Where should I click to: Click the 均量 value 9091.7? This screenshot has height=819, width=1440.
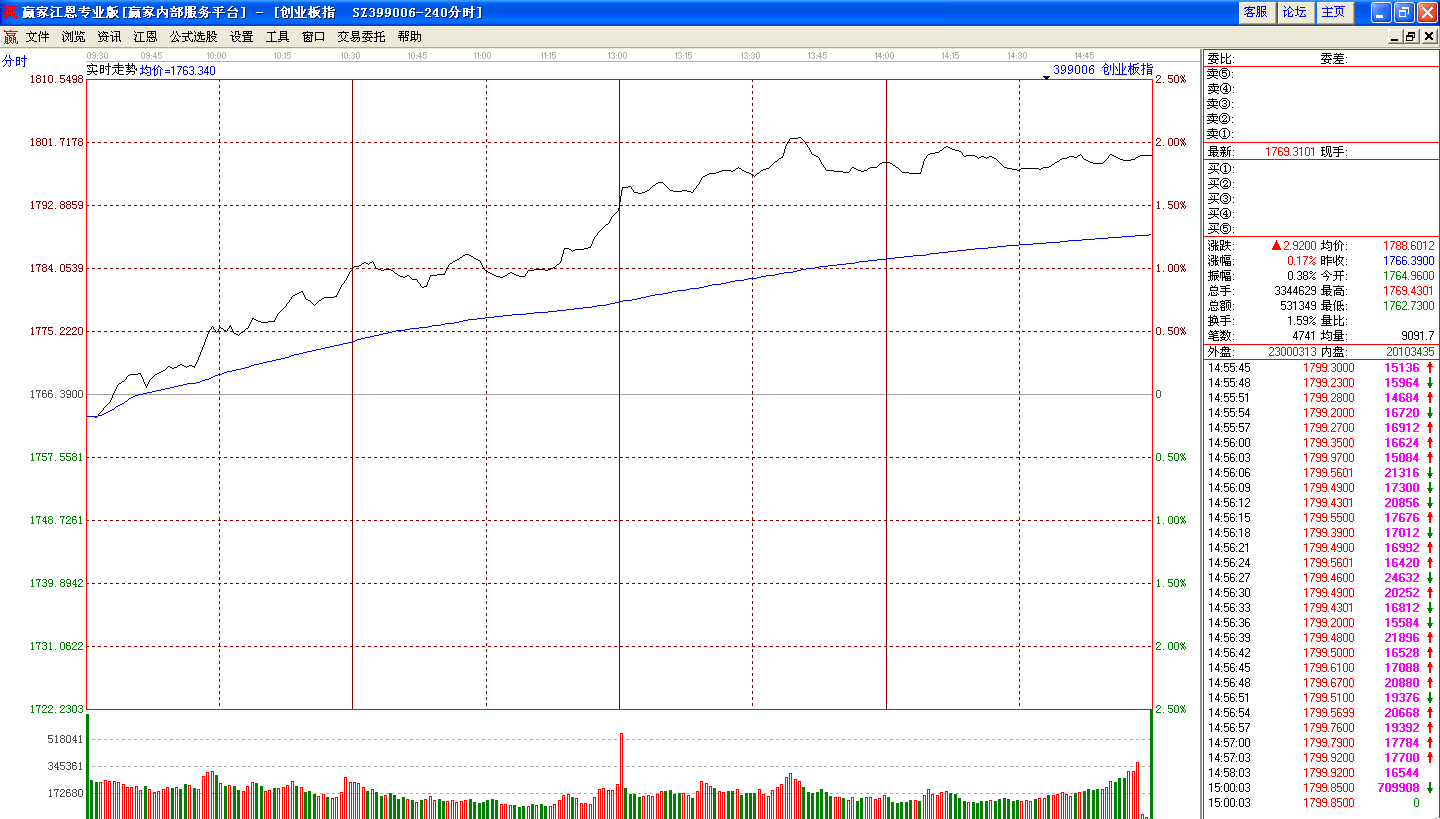(x=1418, y=335)
